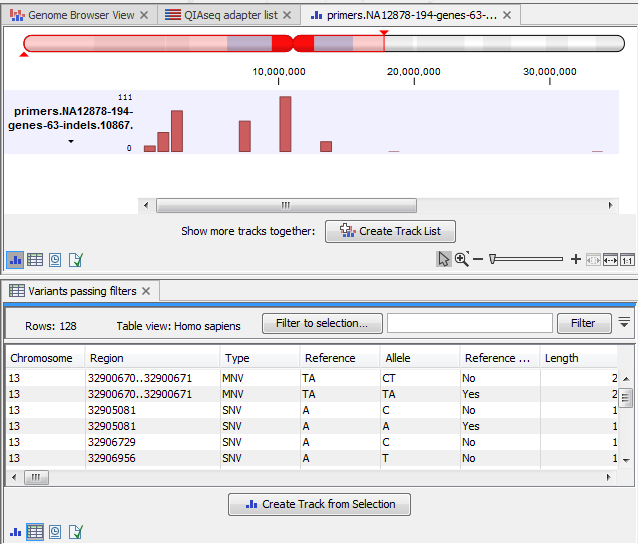The image size is (638, 544).
Task: Toggle table view in lower panel
Action: tap(35, 531)
